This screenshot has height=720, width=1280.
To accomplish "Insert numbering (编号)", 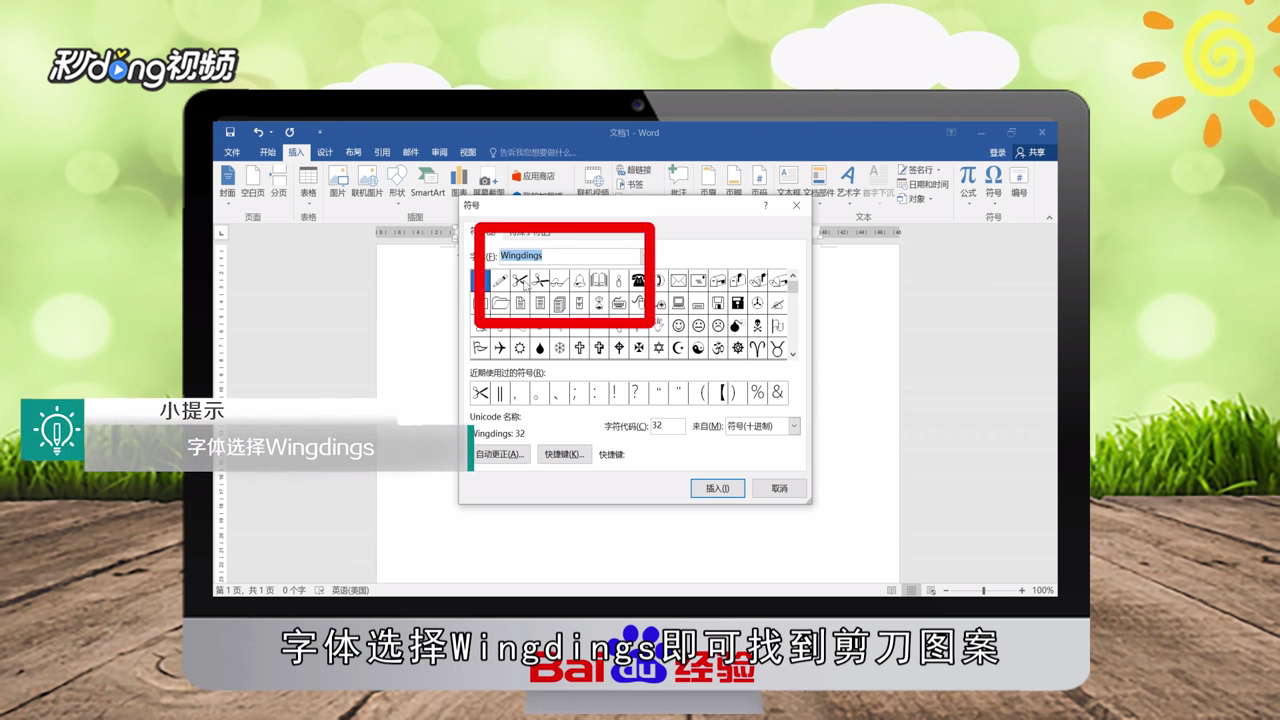I will [x=1019, y=182].
